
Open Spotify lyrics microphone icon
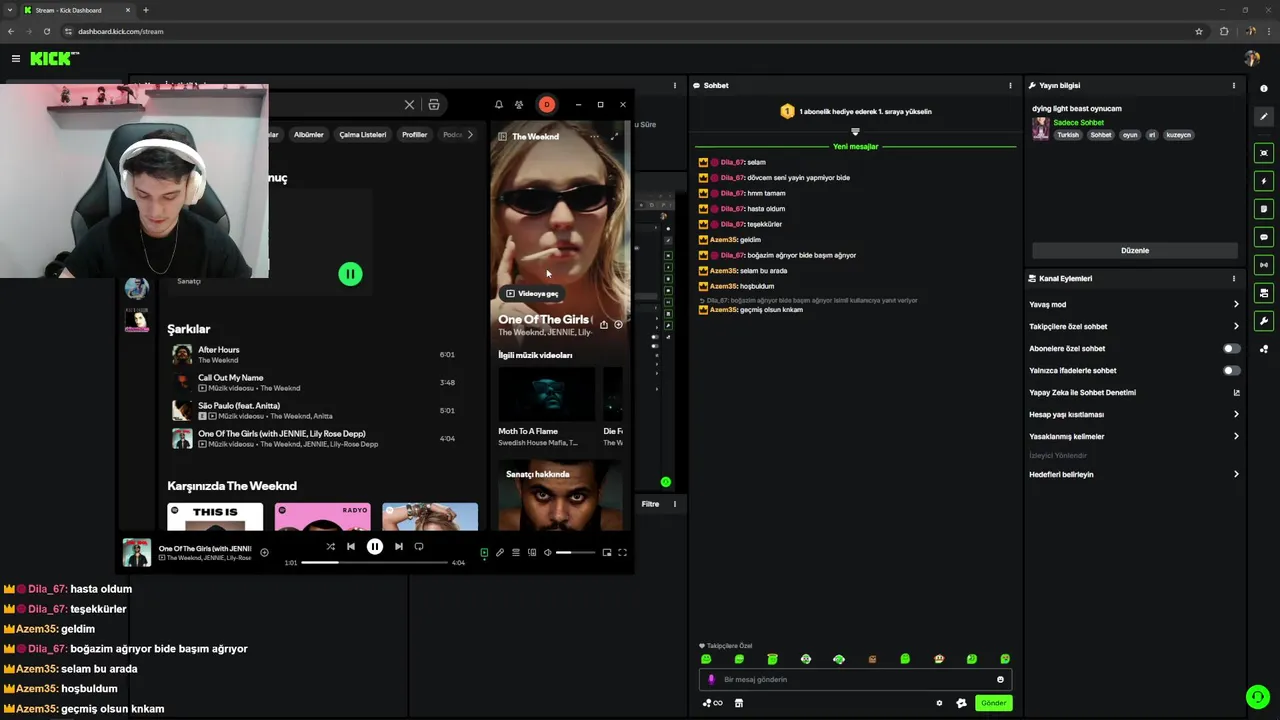[x=500, y=552]
